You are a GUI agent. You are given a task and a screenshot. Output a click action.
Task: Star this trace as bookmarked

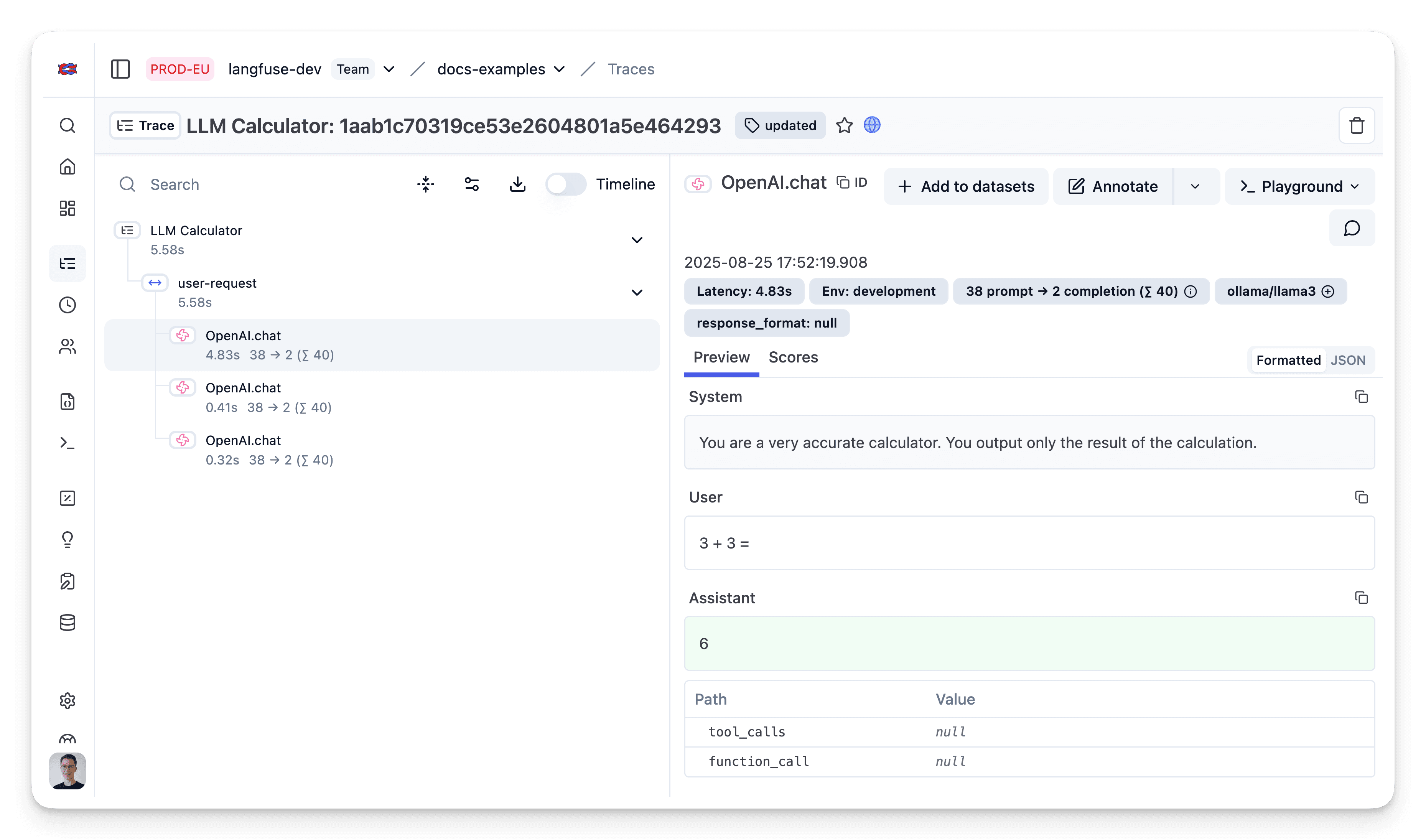click(x=844, y=125)
